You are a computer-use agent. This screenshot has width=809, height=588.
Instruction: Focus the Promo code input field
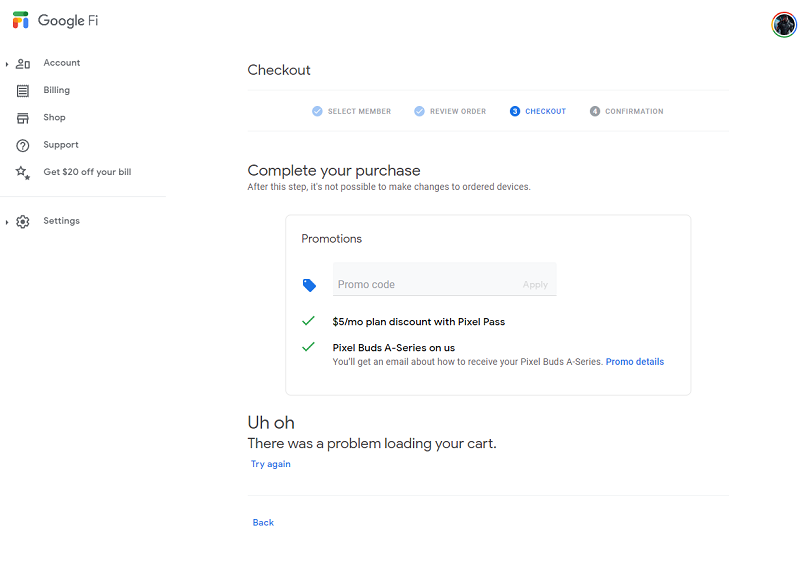click(445, 279)
